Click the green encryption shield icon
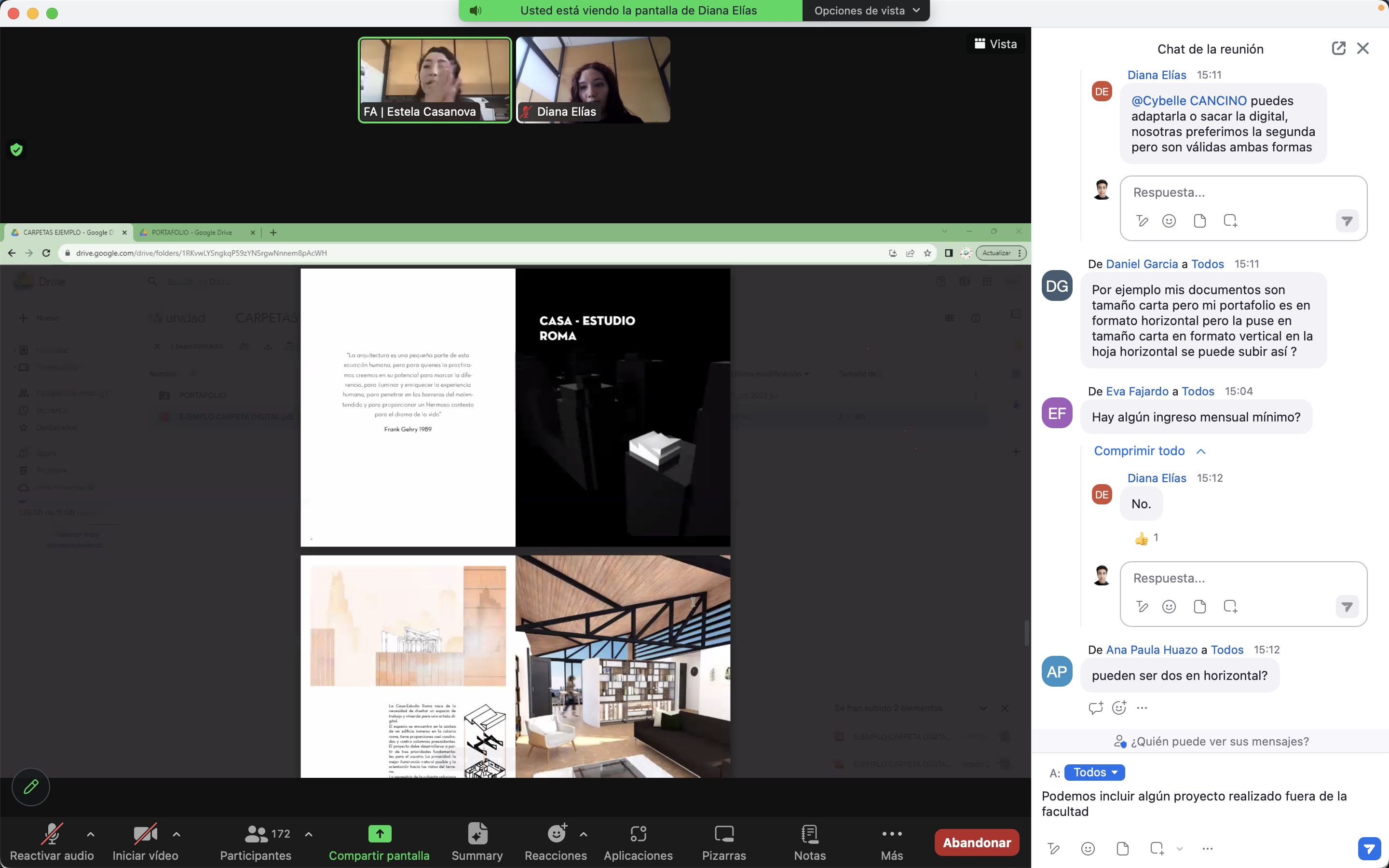 (17, 150)
